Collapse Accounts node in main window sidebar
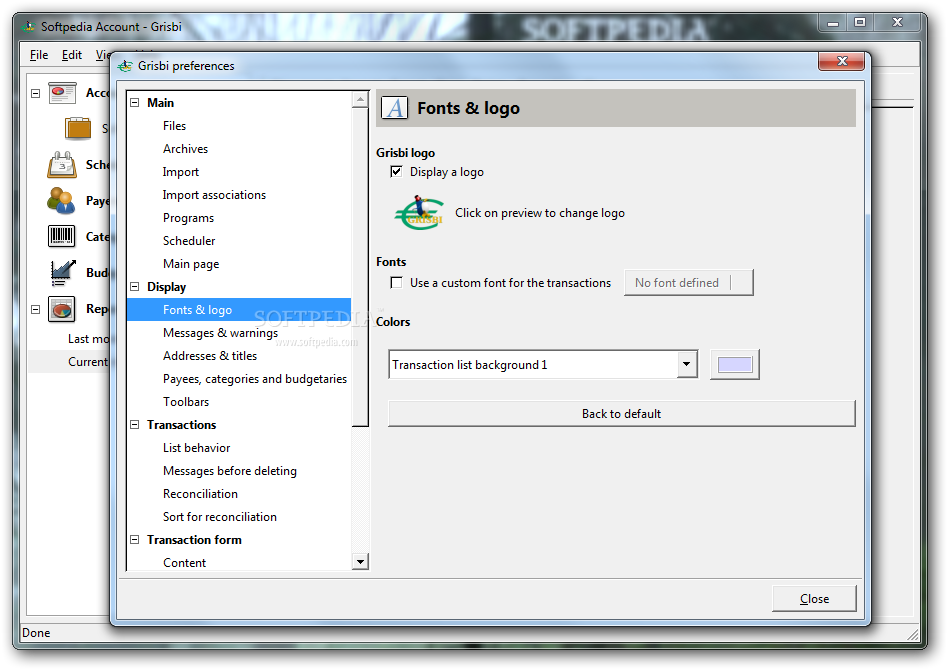 point(36,93)
